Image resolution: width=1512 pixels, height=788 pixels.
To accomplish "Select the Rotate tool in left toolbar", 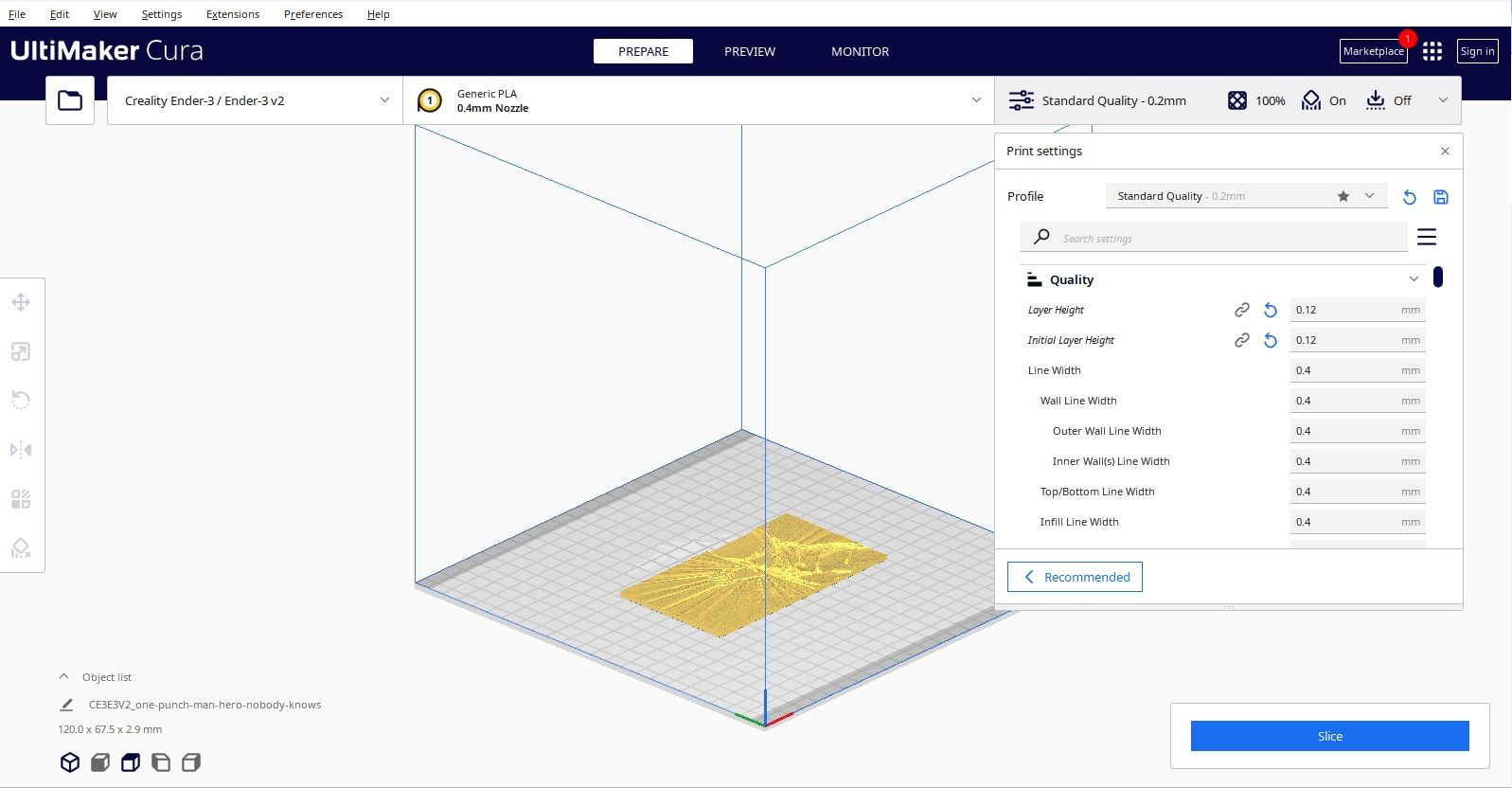I will point(21,401).
